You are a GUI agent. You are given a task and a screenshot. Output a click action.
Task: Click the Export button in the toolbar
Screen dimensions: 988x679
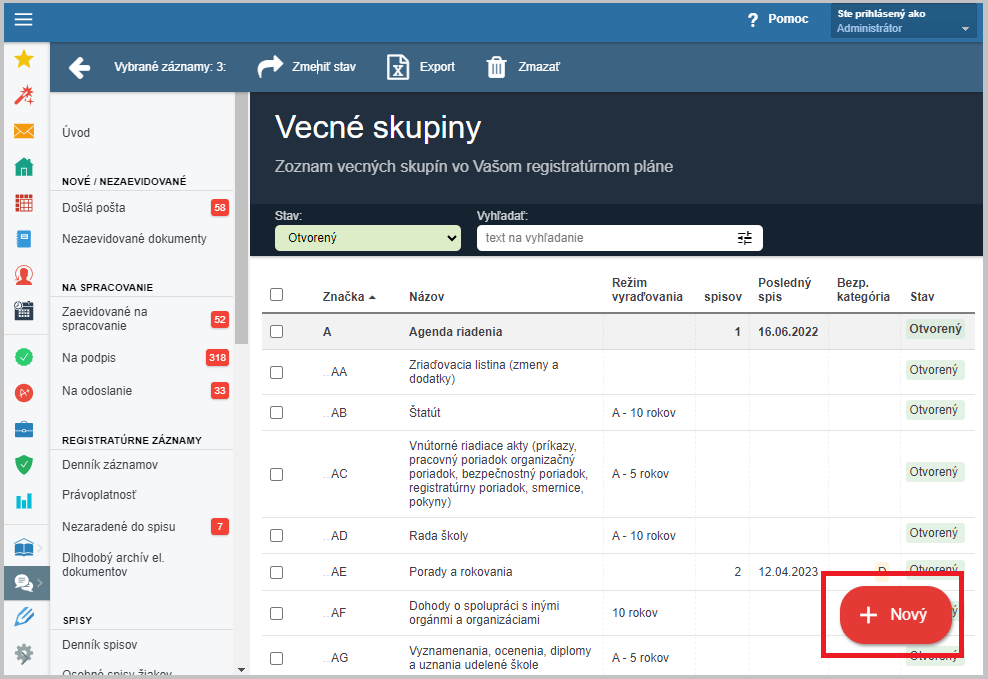421,67
